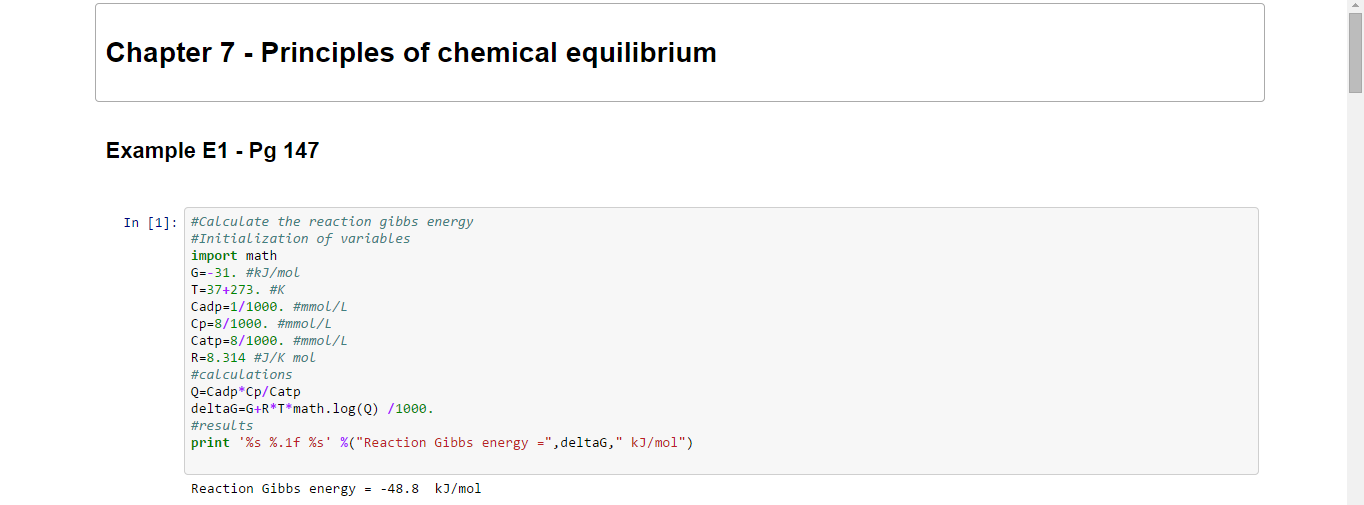Click the '#results' comment line
Viewport: 1364px width, 505px height.
point(222,426)
